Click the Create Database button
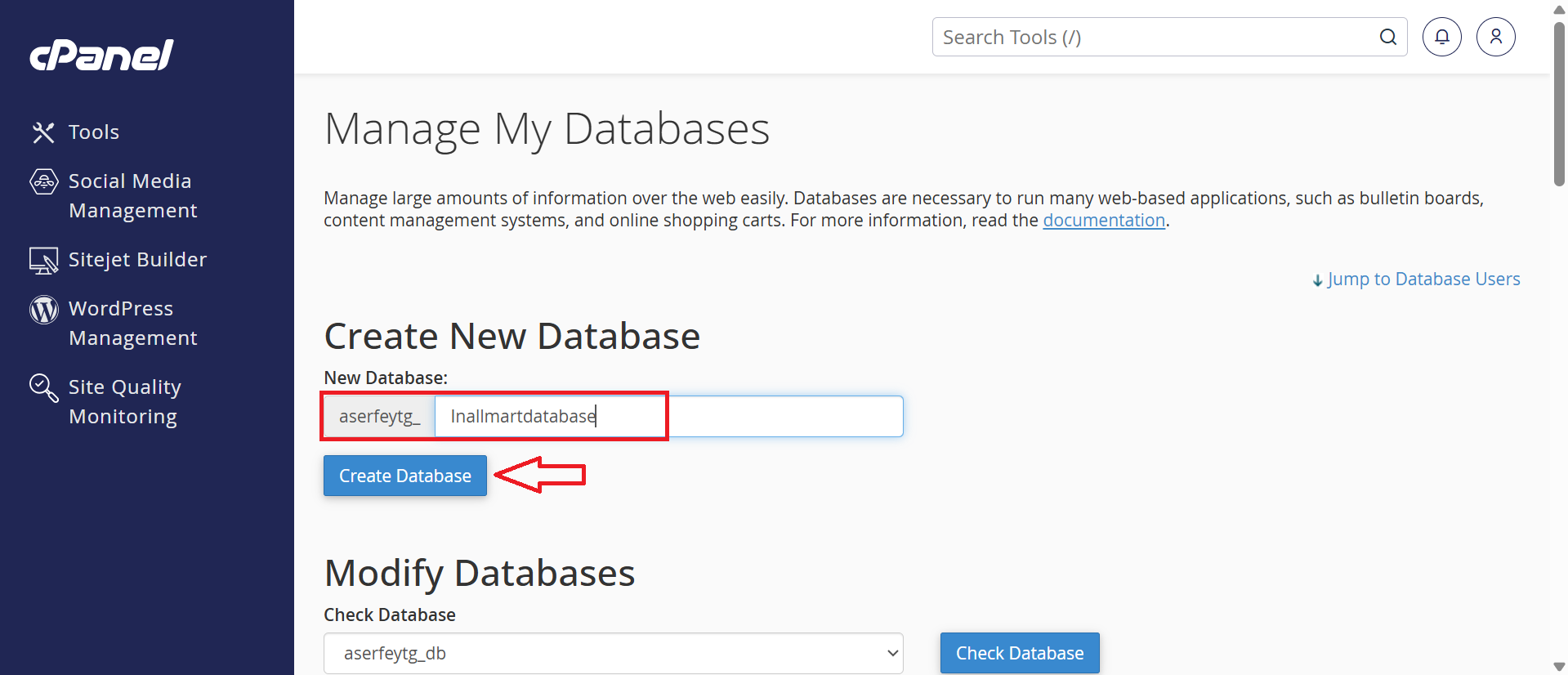Screen dimensions: 1568x675 tap(405, 476)
